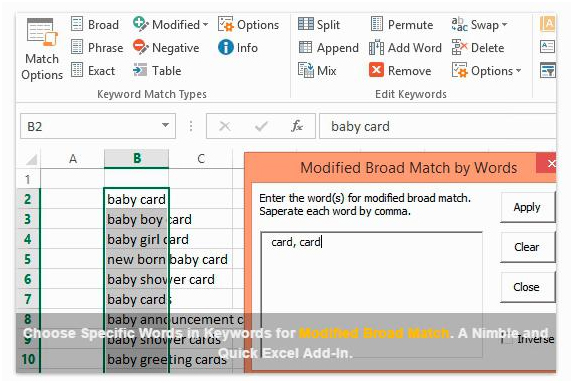Select the cell starting 'baby announcement'

137,319
